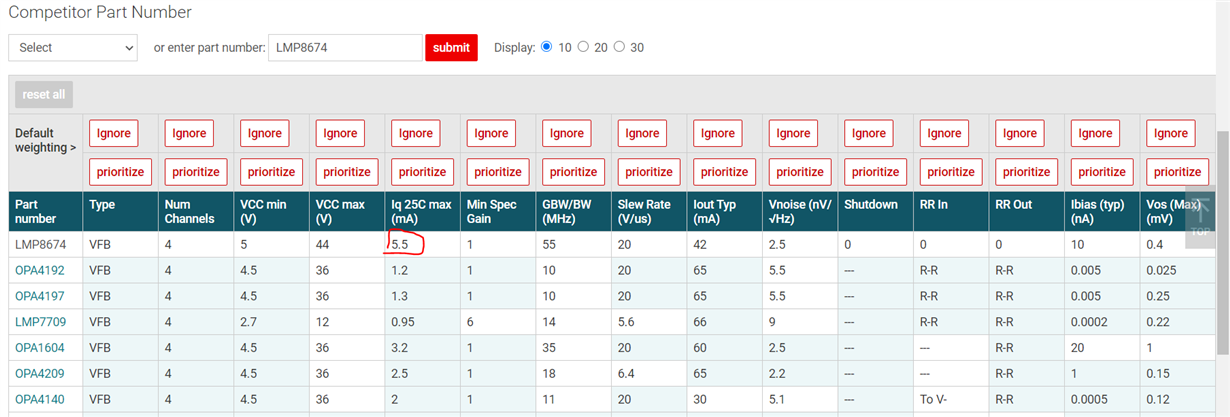The height and width of the screenshot is (417, 1230).
Task: Prioritize the Ibias (typ) column
Action: point(1102,171)
